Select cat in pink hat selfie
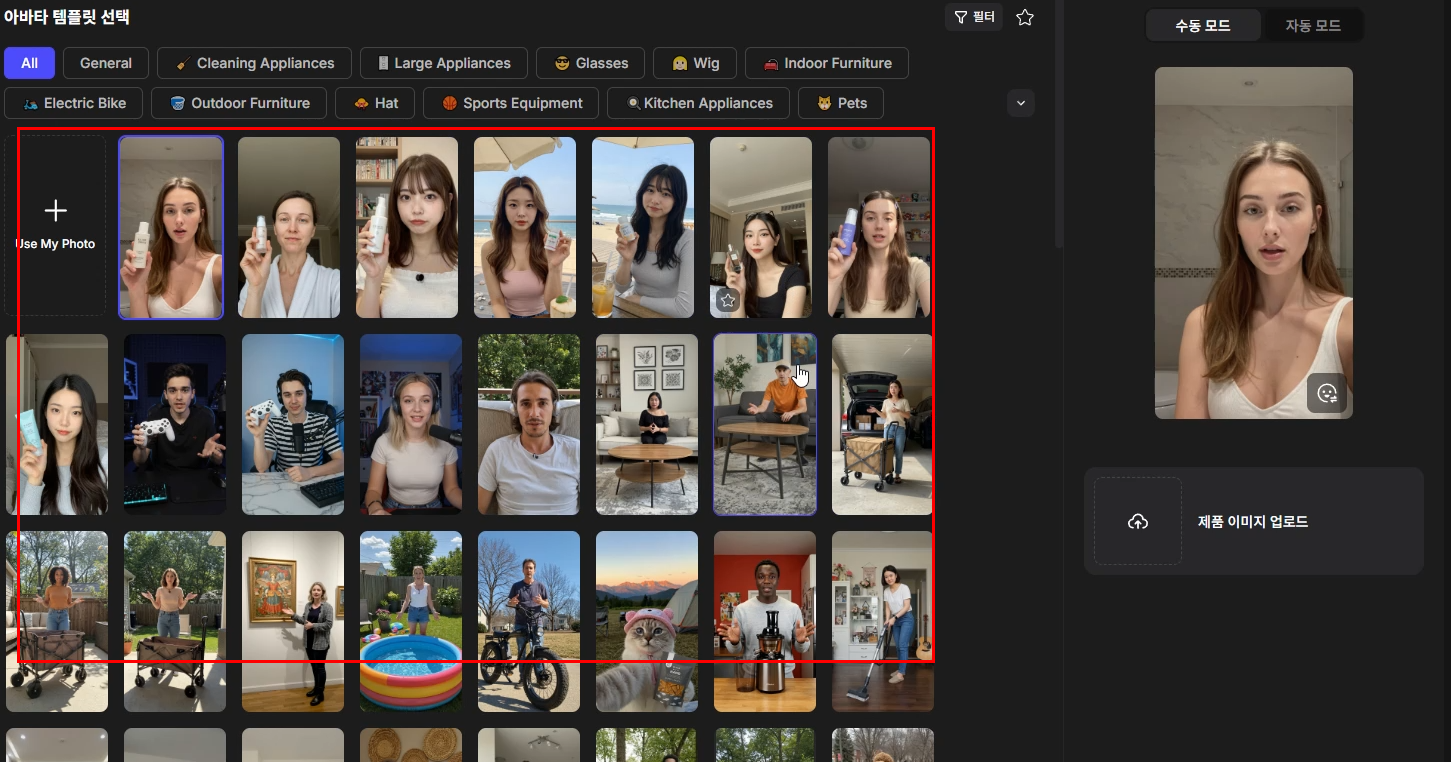Screen dimensions: 1451x762 (x=647, y=621)
